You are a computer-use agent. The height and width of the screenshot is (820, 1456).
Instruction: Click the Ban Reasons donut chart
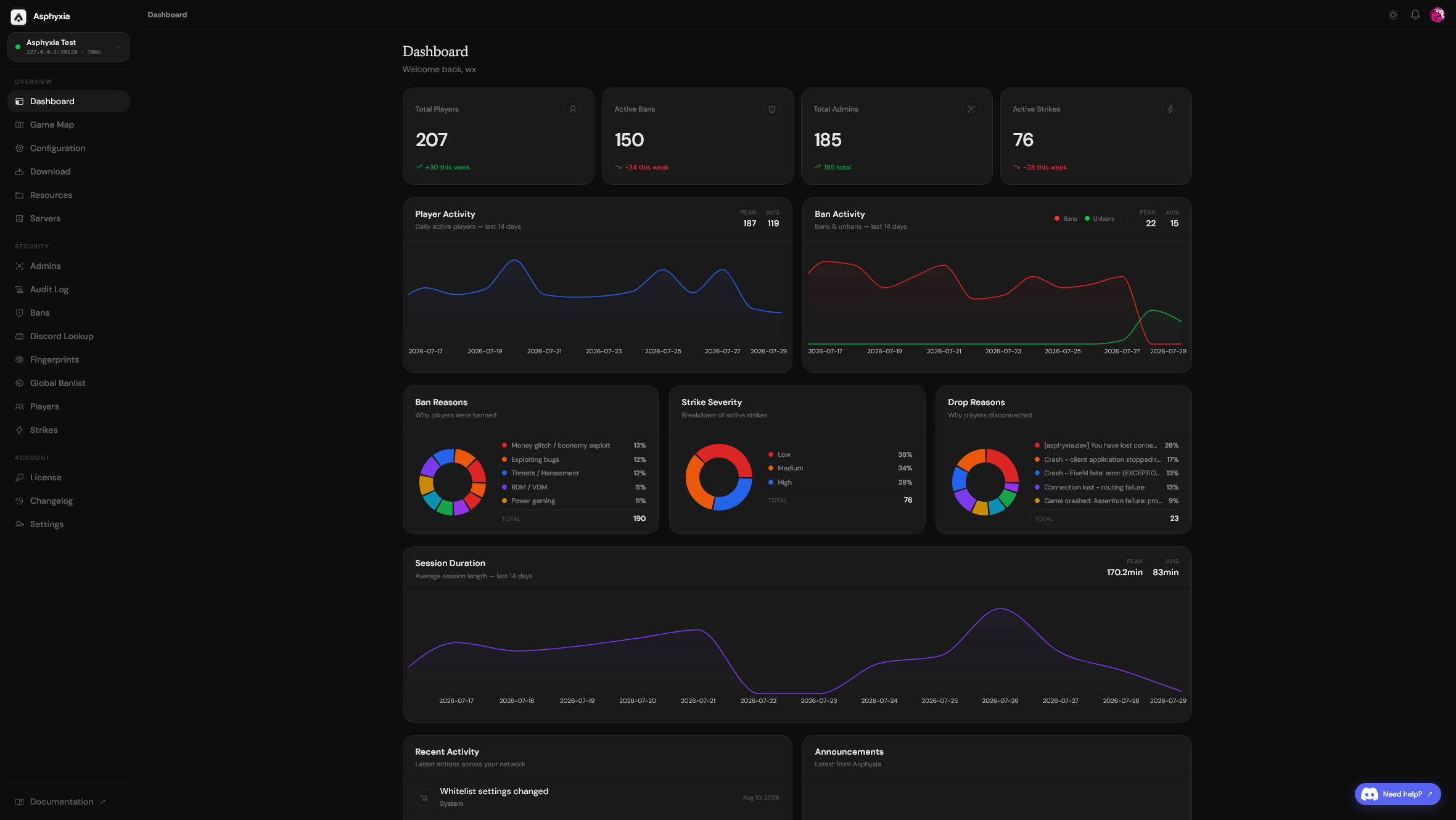(x=453, y=482)
